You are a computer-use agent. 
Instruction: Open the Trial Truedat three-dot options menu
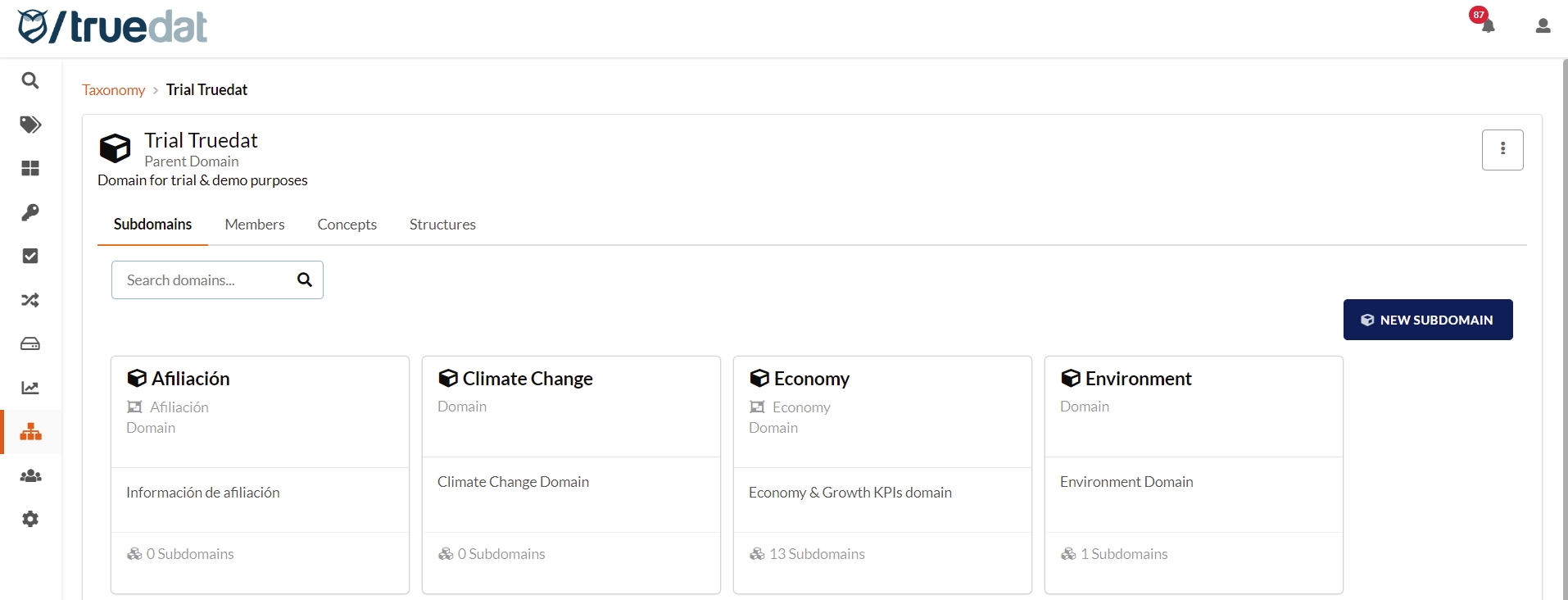1502,149
